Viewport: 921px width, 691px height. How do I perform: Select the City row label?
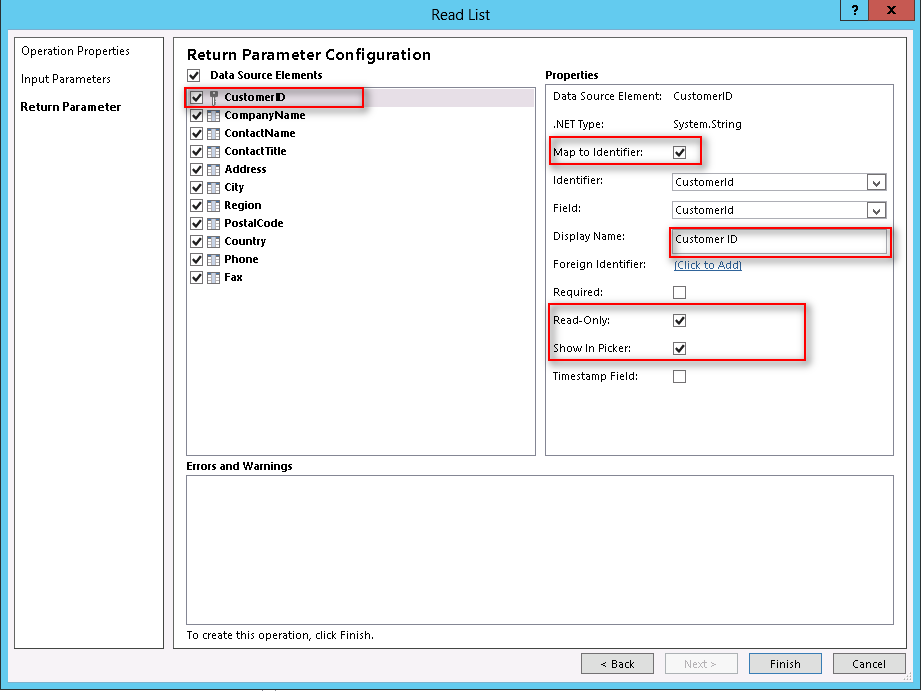click(x=234, y=187)
